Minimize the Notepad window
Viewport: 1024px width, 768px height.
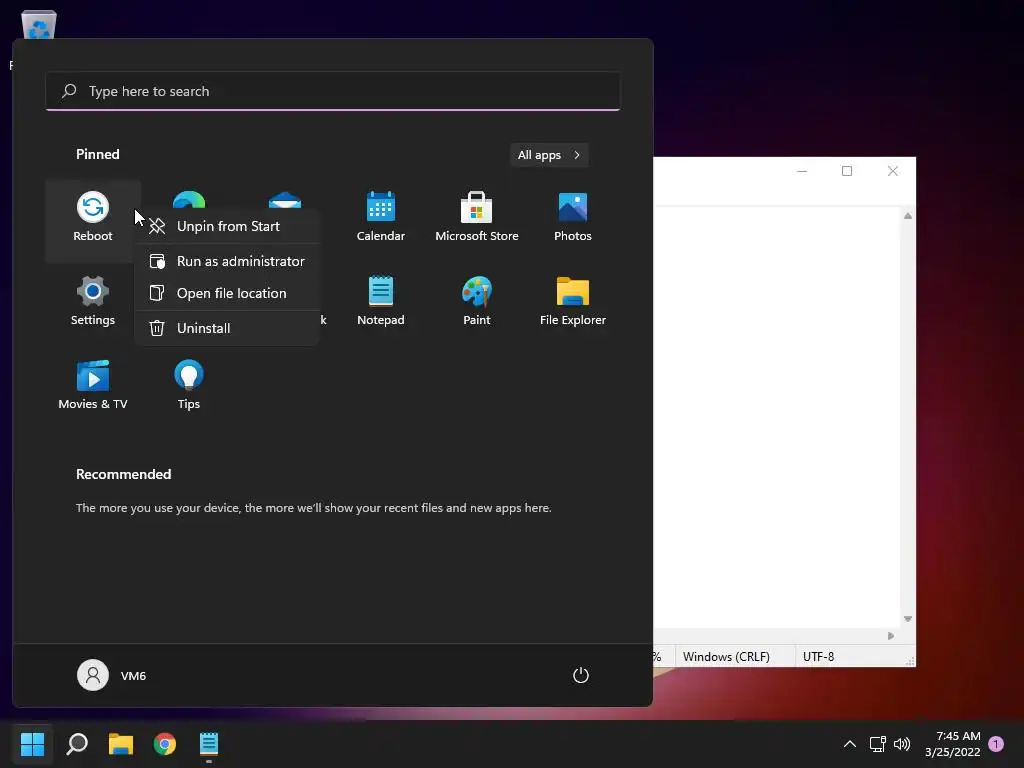point(802,171)
